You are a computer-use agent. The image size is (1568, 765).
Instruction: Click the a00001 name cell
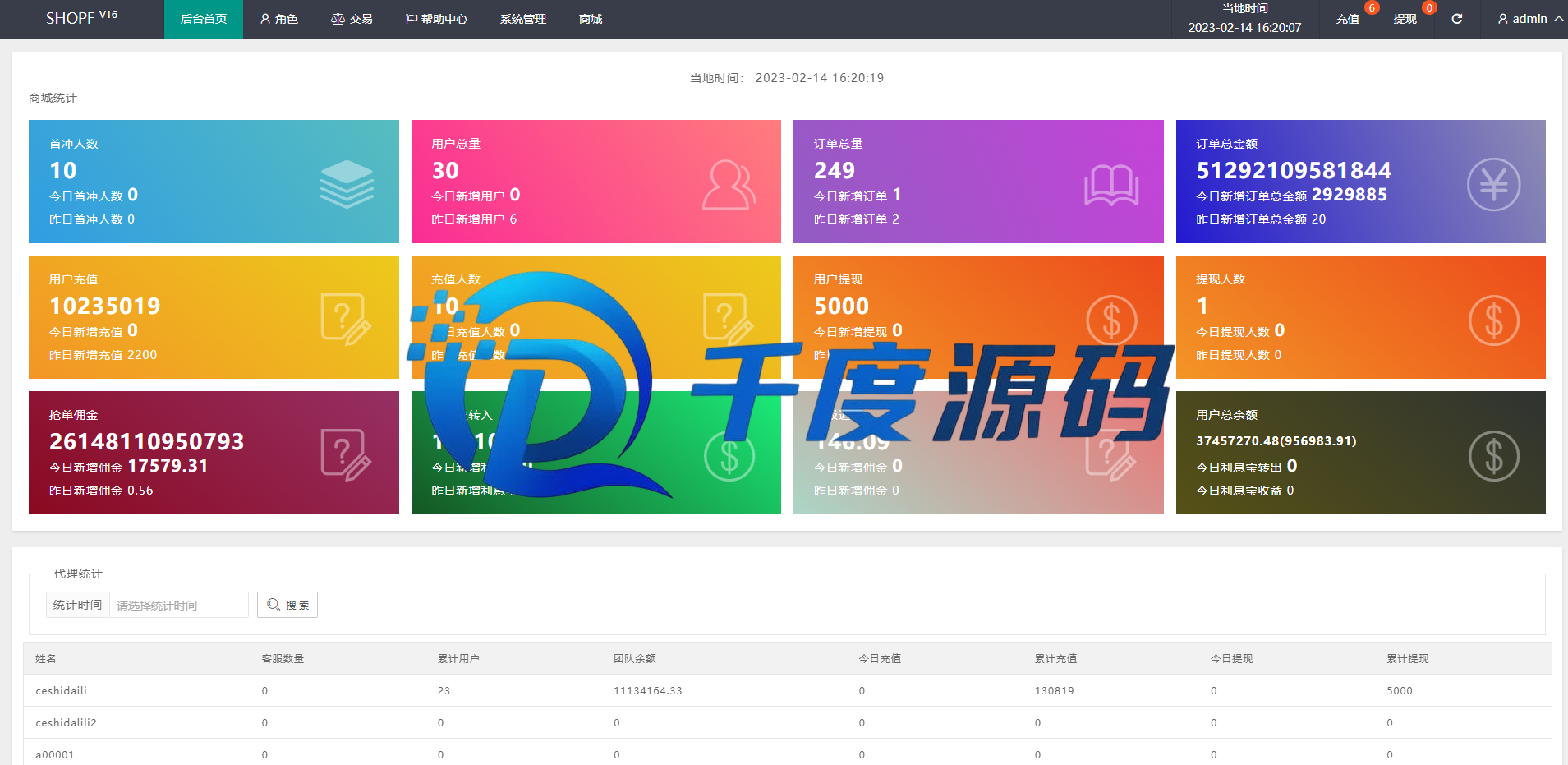pos(54,754)
